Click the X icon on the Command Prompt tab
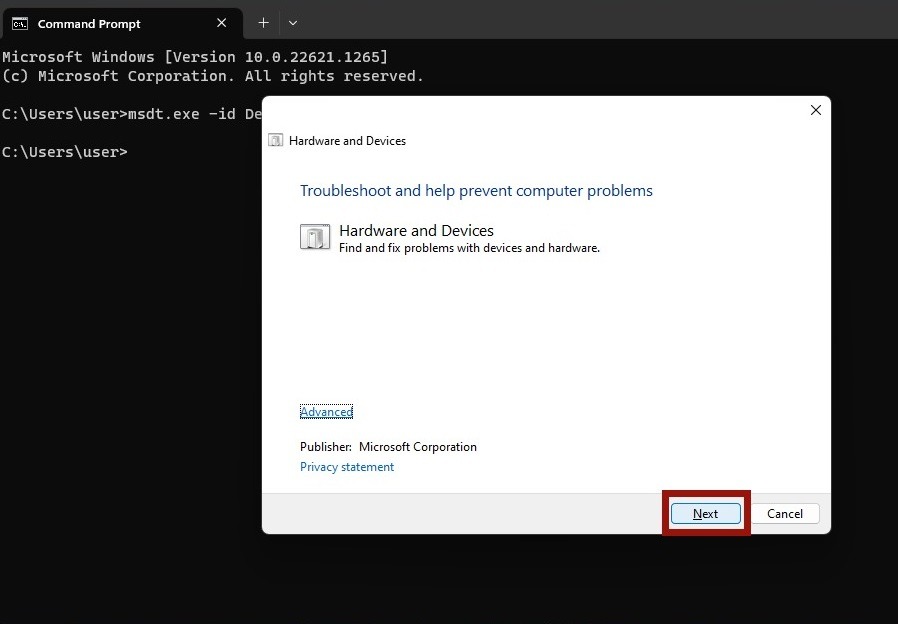Viewport: 898px width, 624px height. pyautogui.click(x=222, y=22)
